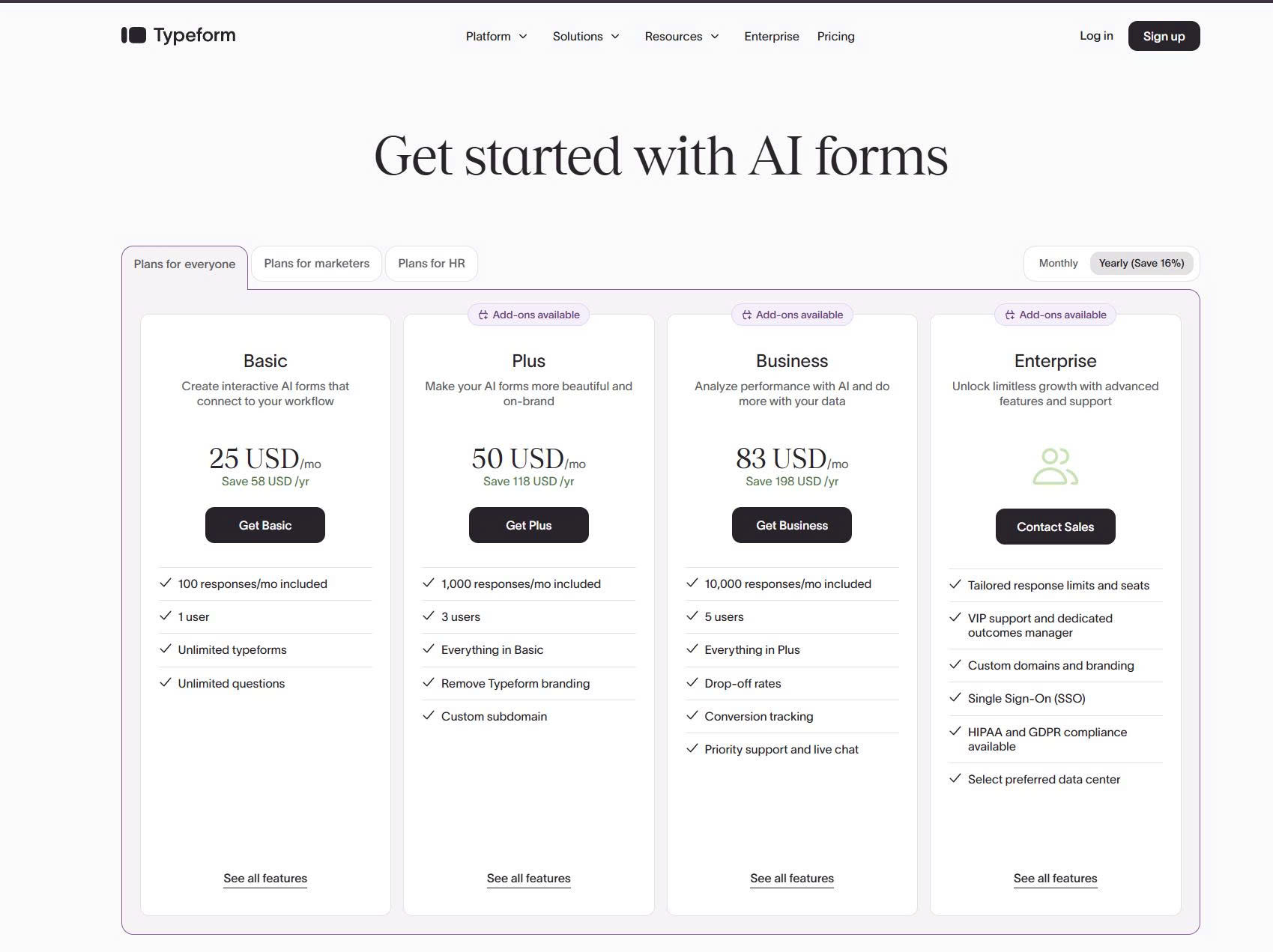Switch billing to Monthly
This screenshot has width=1273, height=952.
(1057, 263)
